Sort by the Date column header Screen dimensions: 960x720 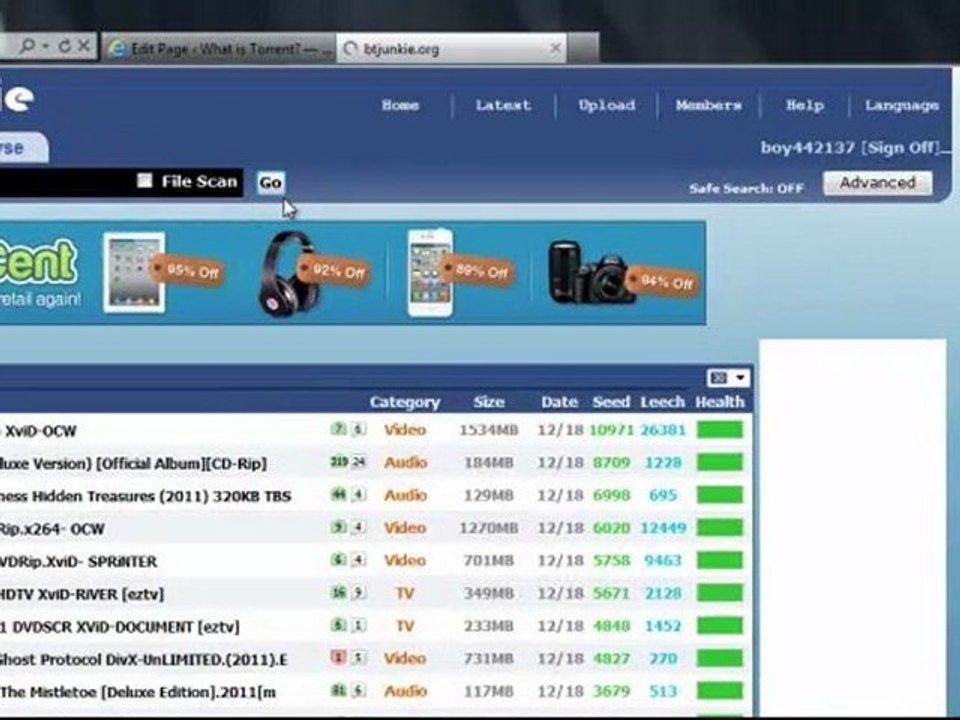pos(560,402)
